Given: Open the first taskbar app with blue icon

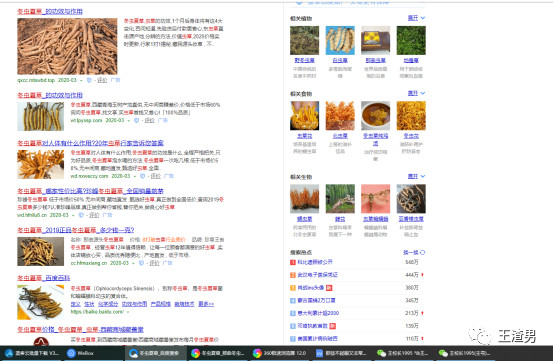Looking at the screenshot, I should (x=32, y=353).
